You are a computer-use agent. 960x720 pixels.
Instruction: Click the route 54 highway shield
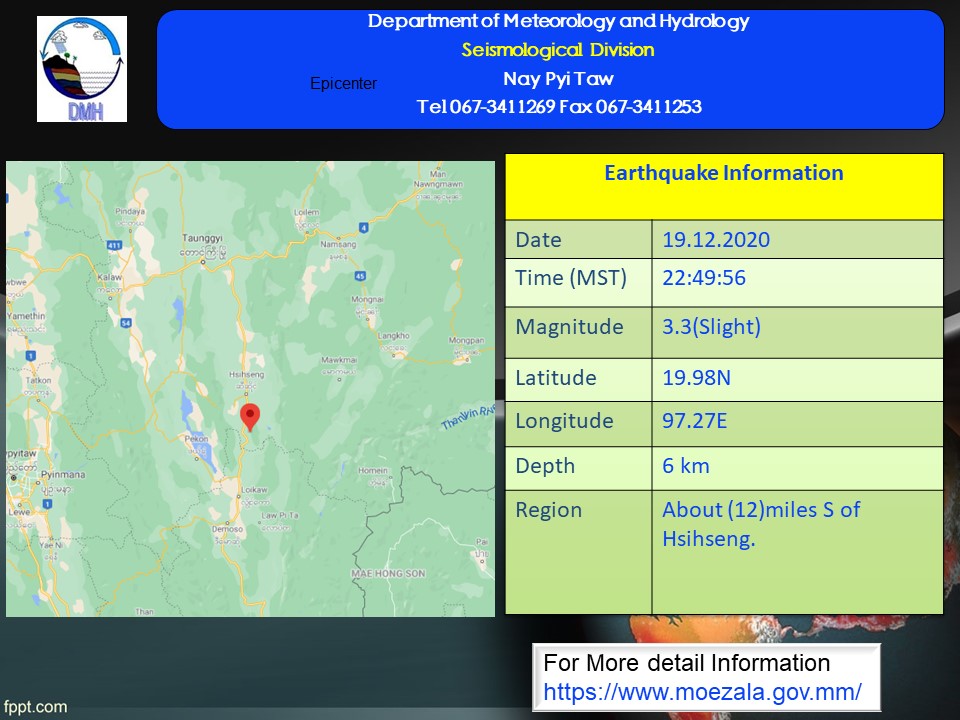click(126, 323)
